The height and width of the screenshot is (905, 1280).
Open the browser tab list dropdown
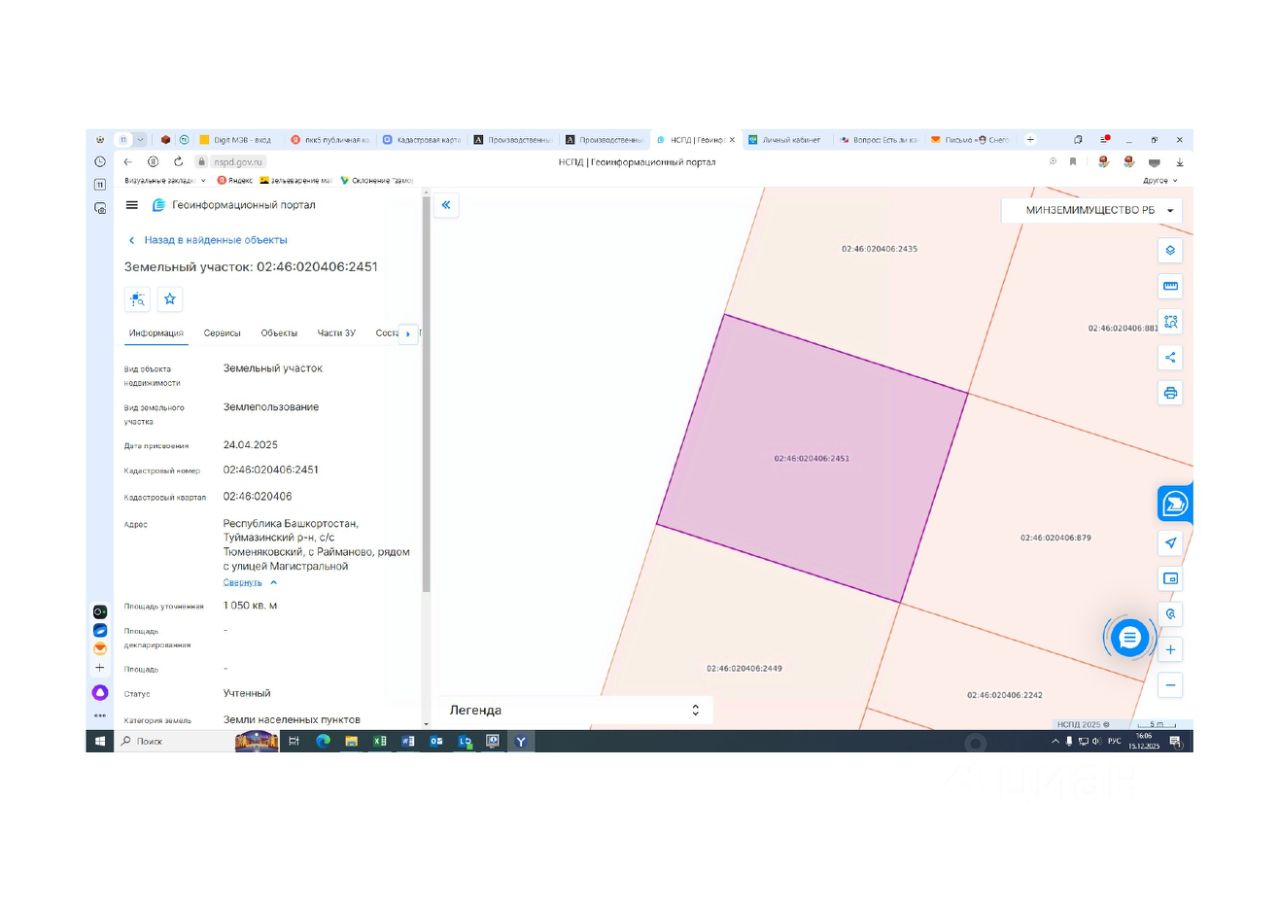coord(140,139)
